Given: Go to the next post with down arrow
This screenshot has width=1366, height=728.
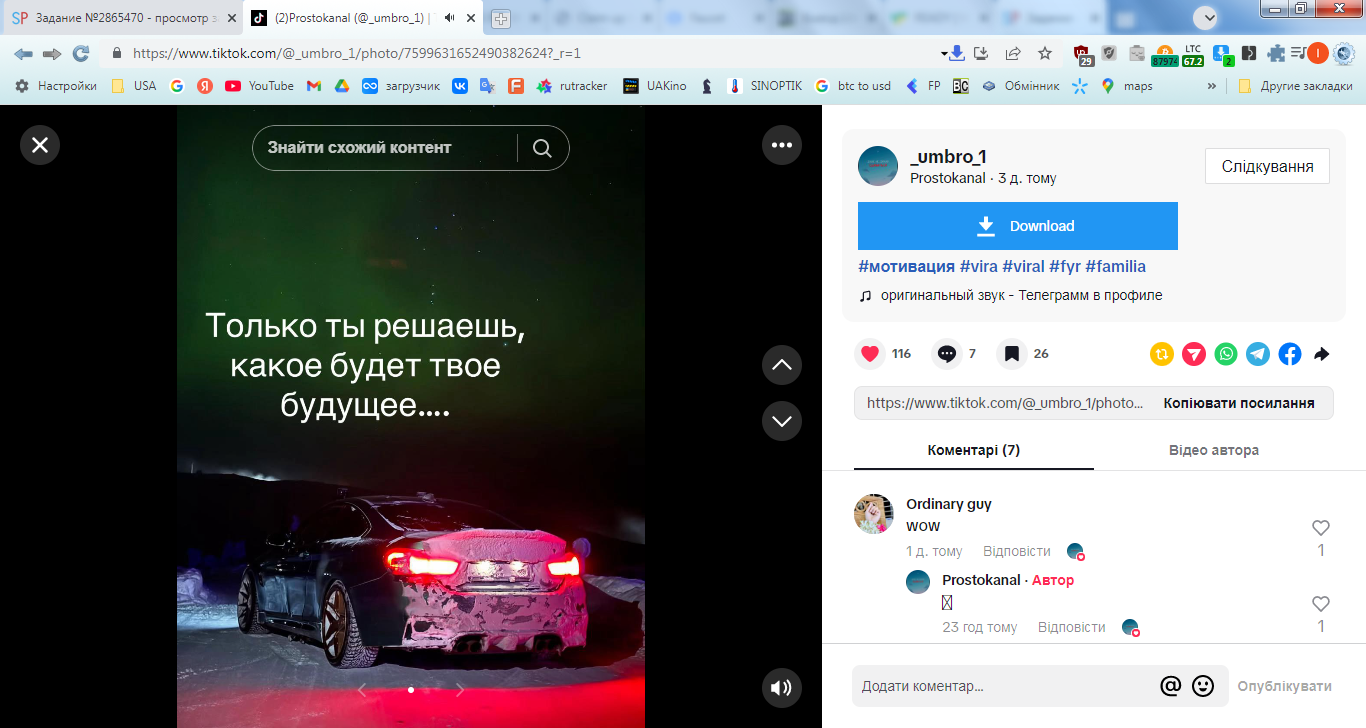Looking at the screenshot, I should tap(782, 420).
